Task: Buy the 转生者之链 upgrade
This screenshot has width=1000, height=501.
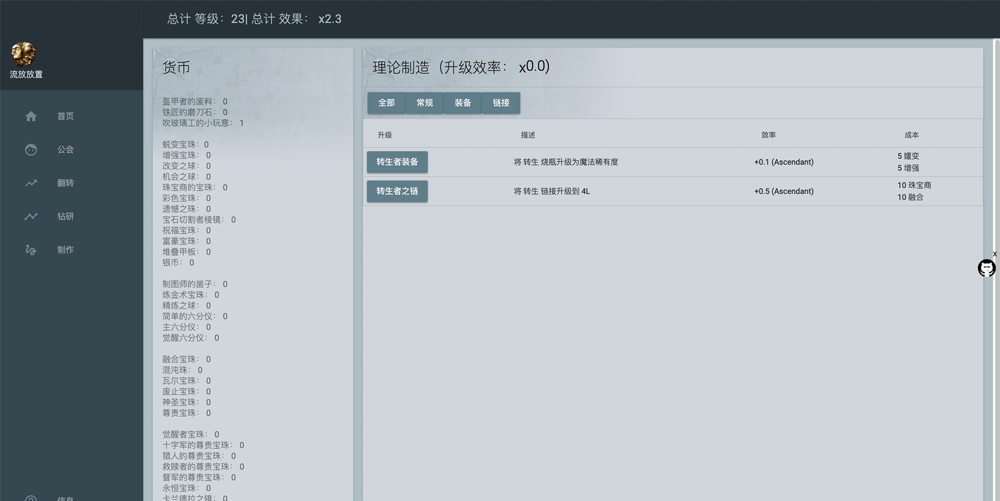Action: (397, 191)
